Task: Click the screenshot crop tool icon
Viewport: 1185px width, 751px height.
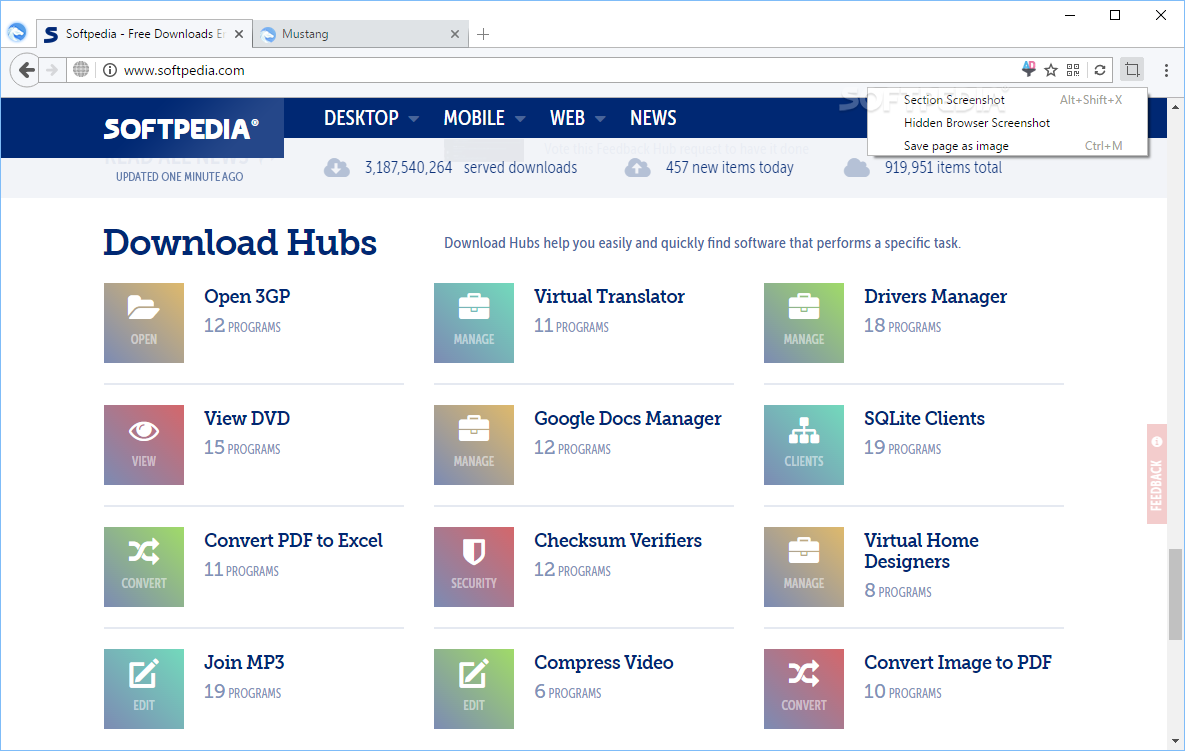Action: pos(1131,70)
